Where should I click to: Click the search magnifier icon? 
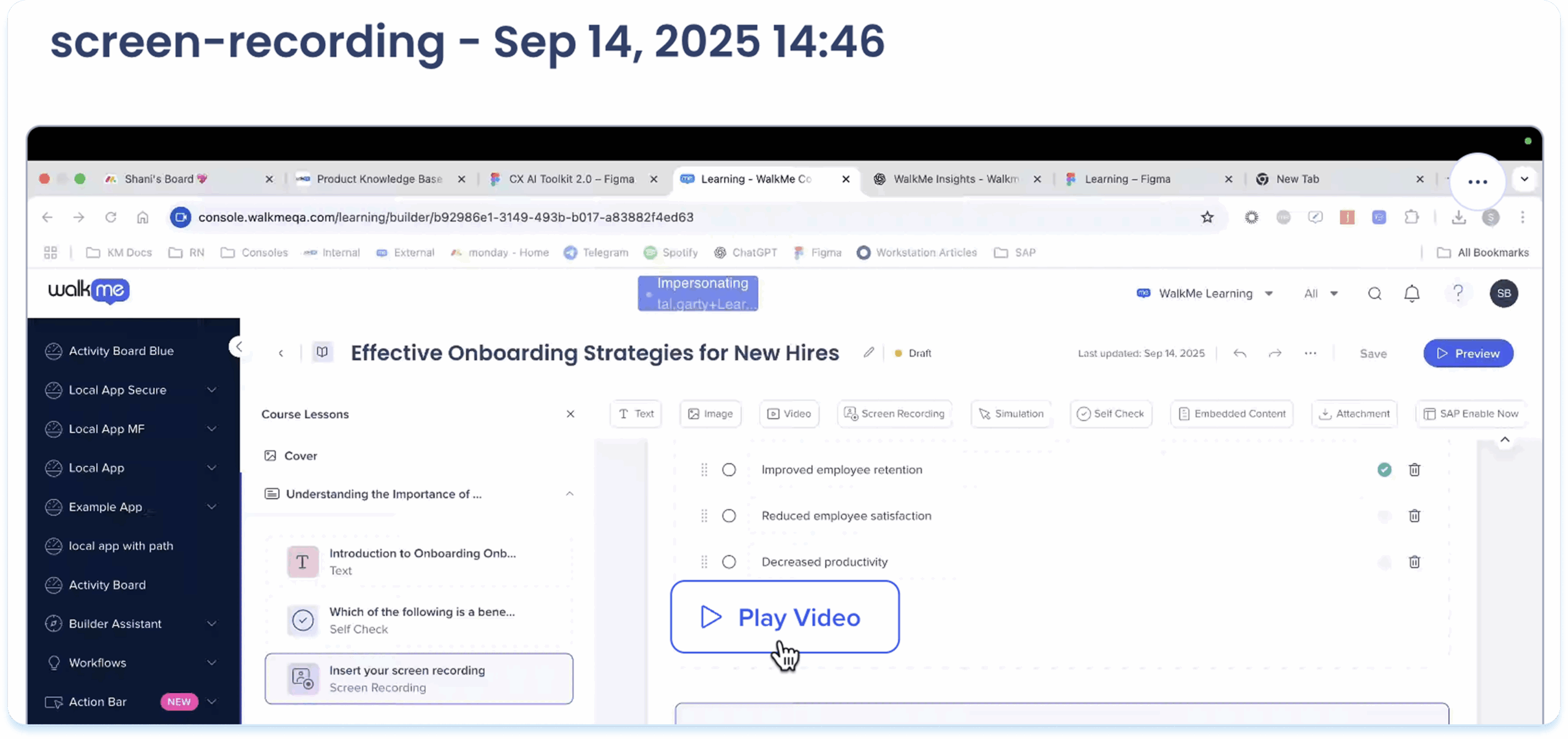[1374, 294]
